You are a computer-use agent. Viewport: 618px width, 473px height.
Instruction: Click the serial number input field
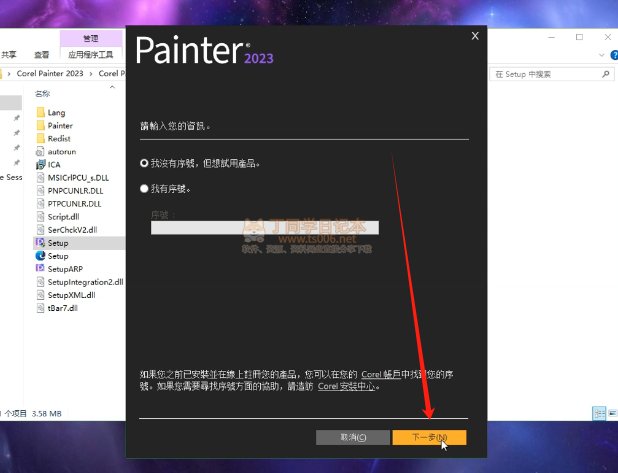coord(265,228)
